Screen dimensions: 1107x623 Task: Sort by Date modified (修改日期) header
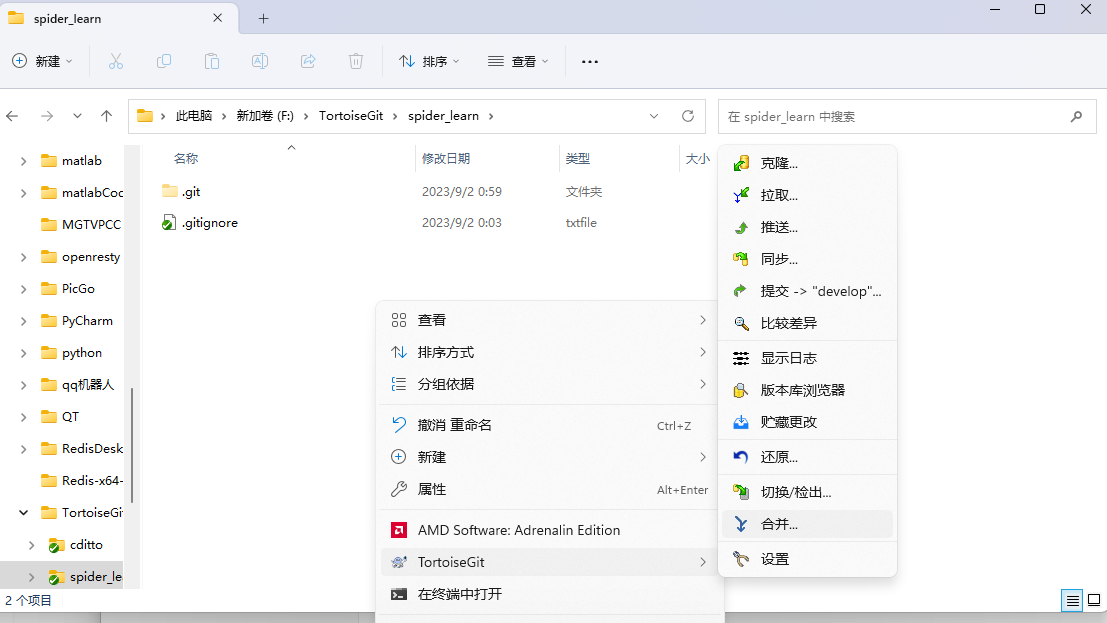(x=445, y=159)
